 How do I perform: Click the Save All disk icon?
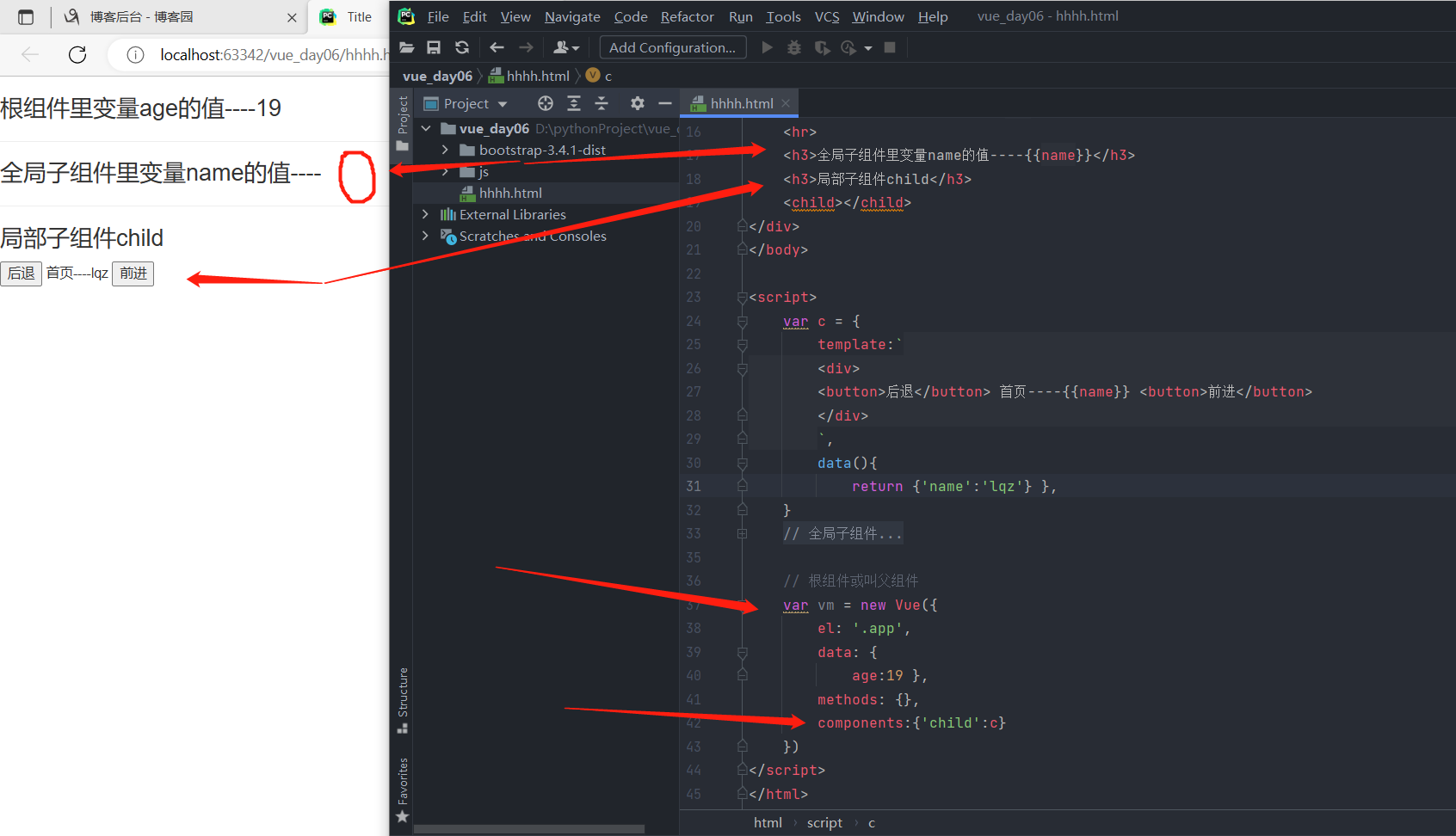click(434, 47)
